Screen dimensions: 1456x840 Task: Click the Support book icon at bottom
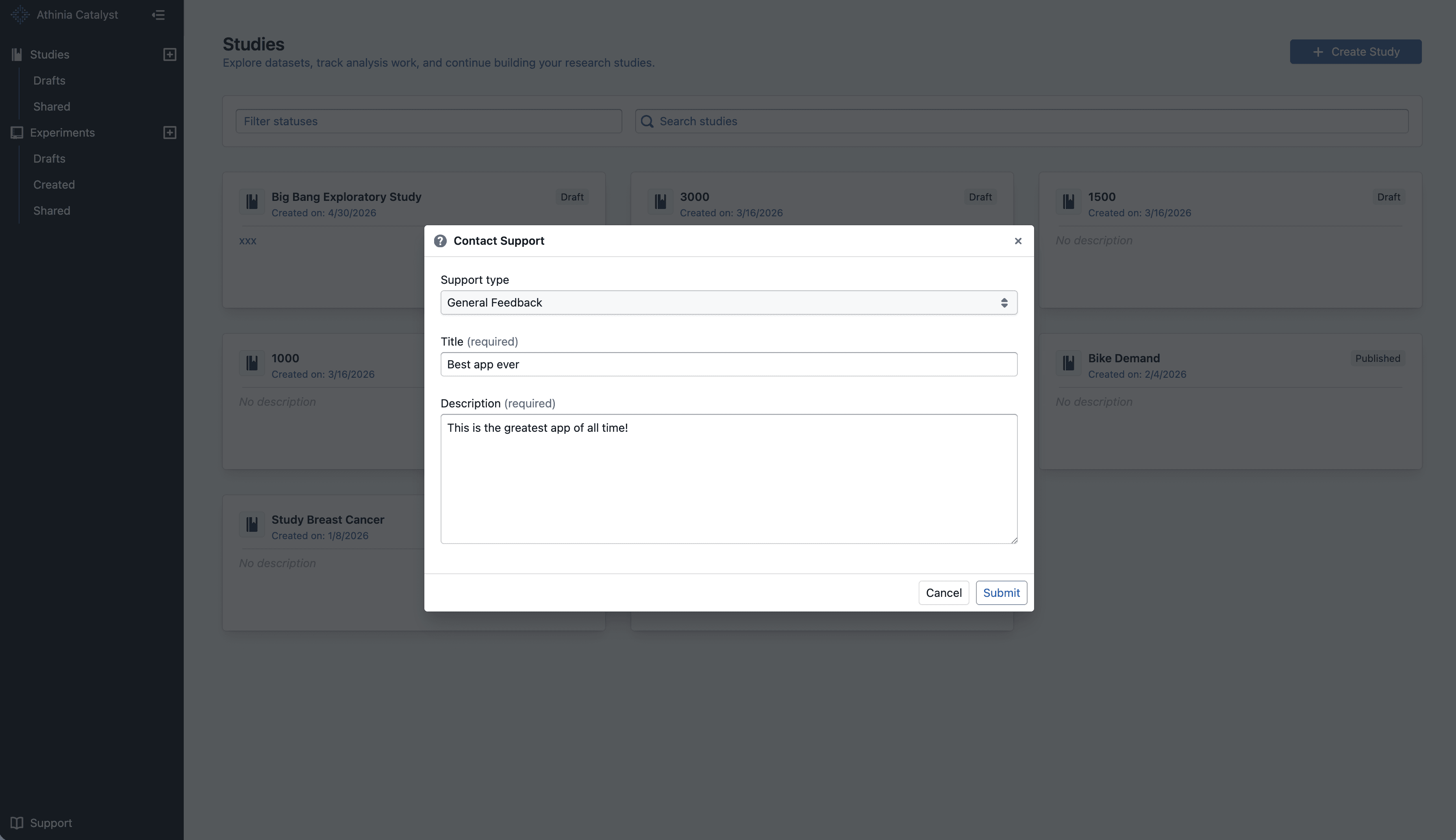coord(17,823)
